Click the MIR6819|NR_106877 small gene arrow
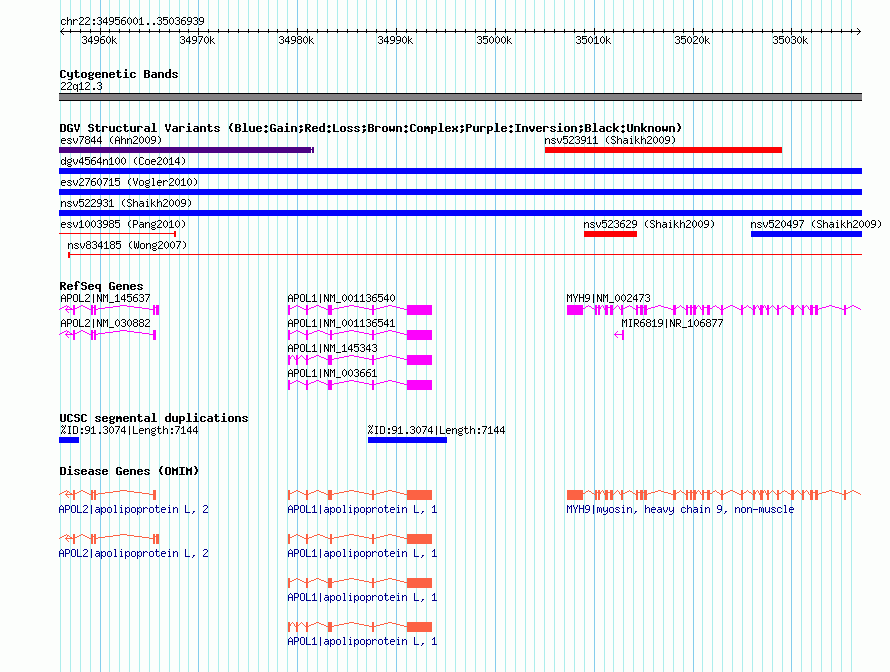Image resolution: width=890 pixels, height=672 pixels. pyautogui.click(x=619, y=335)
